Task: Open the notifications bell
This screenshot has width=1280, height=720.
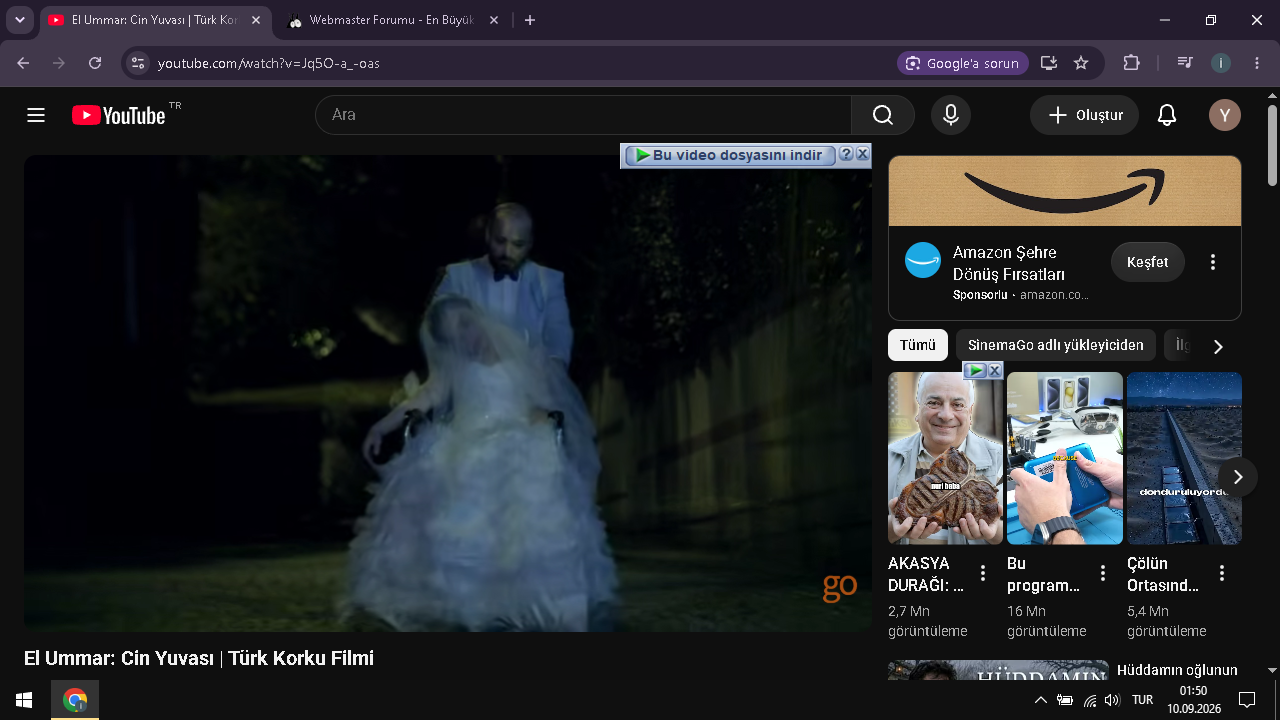Action: [x=1167, y=115]
